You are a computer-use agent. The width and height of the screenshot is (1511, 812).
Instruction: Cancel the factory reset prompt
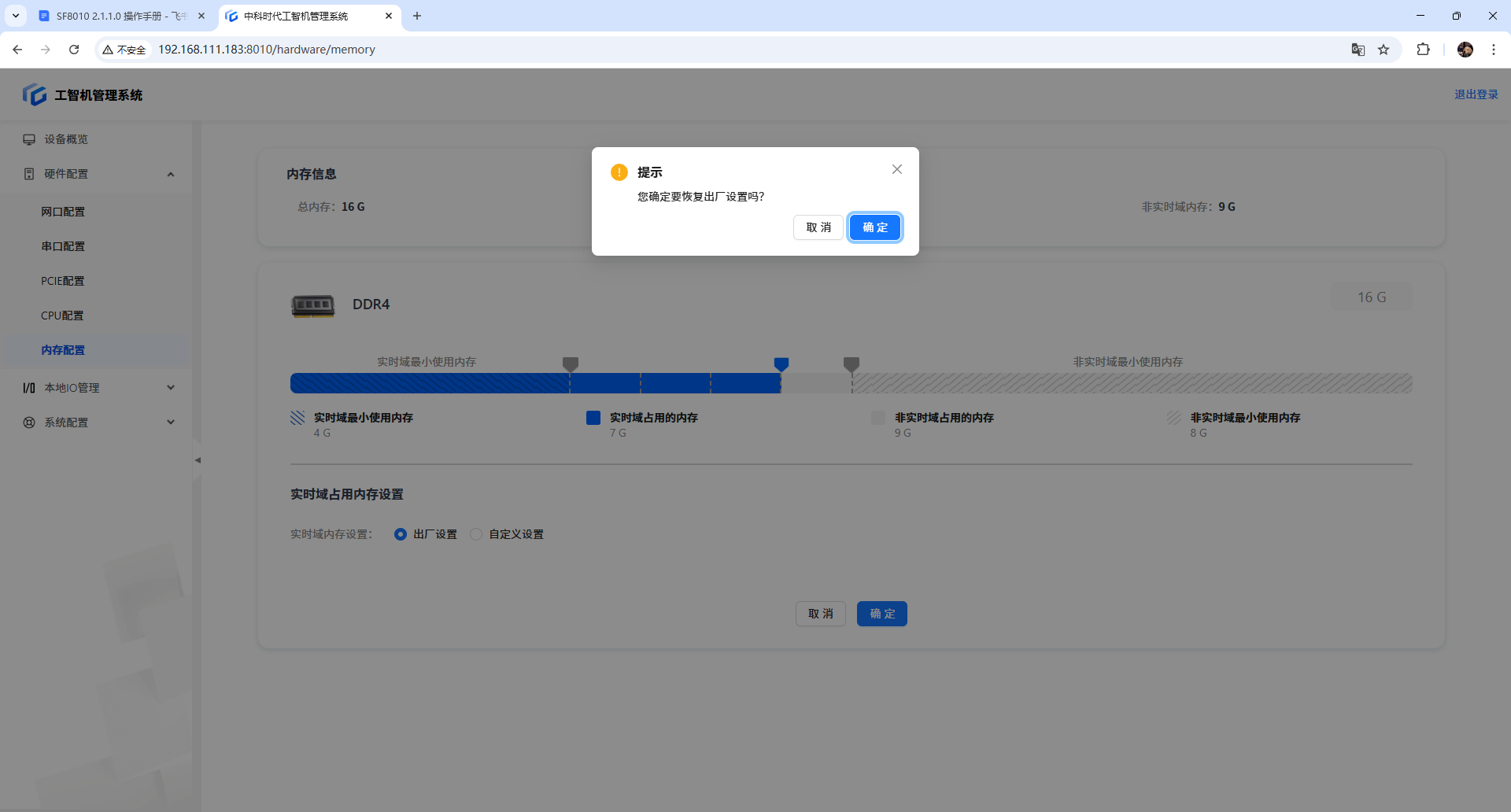(818, 227)
